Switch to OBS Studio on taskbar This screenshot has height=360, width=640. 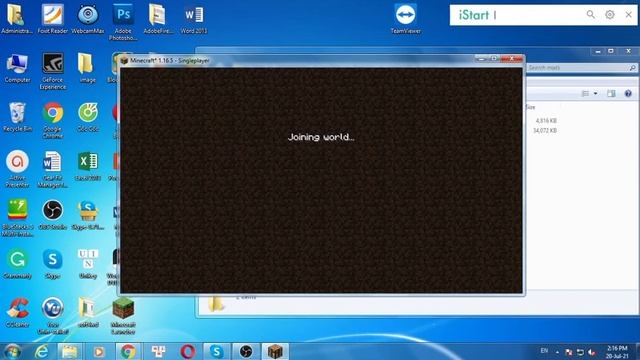(x=246, y=351)
